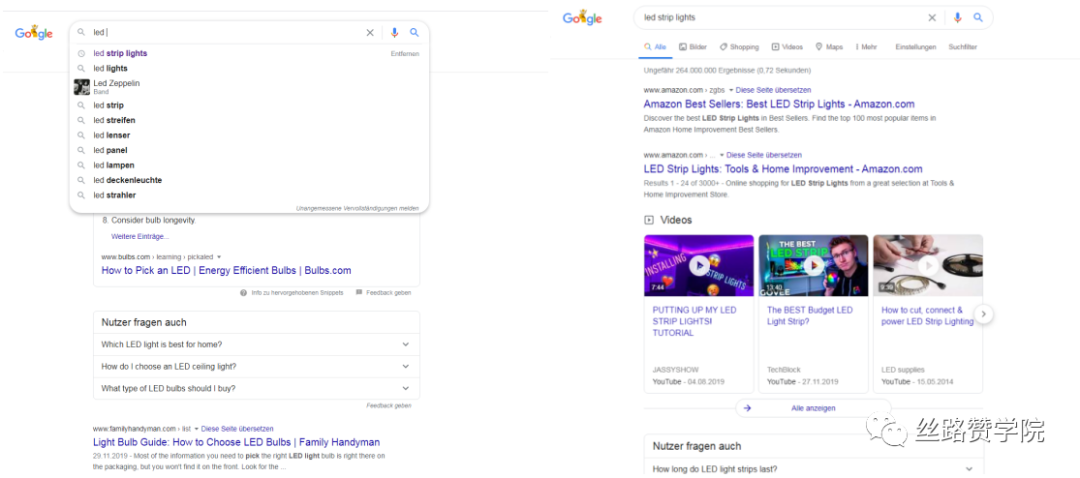Screen dimensions: 1080x478
Task: Translate familyhandyman page via 'Diese Seite übersetzen'
Action: click(x=237, y=428)
